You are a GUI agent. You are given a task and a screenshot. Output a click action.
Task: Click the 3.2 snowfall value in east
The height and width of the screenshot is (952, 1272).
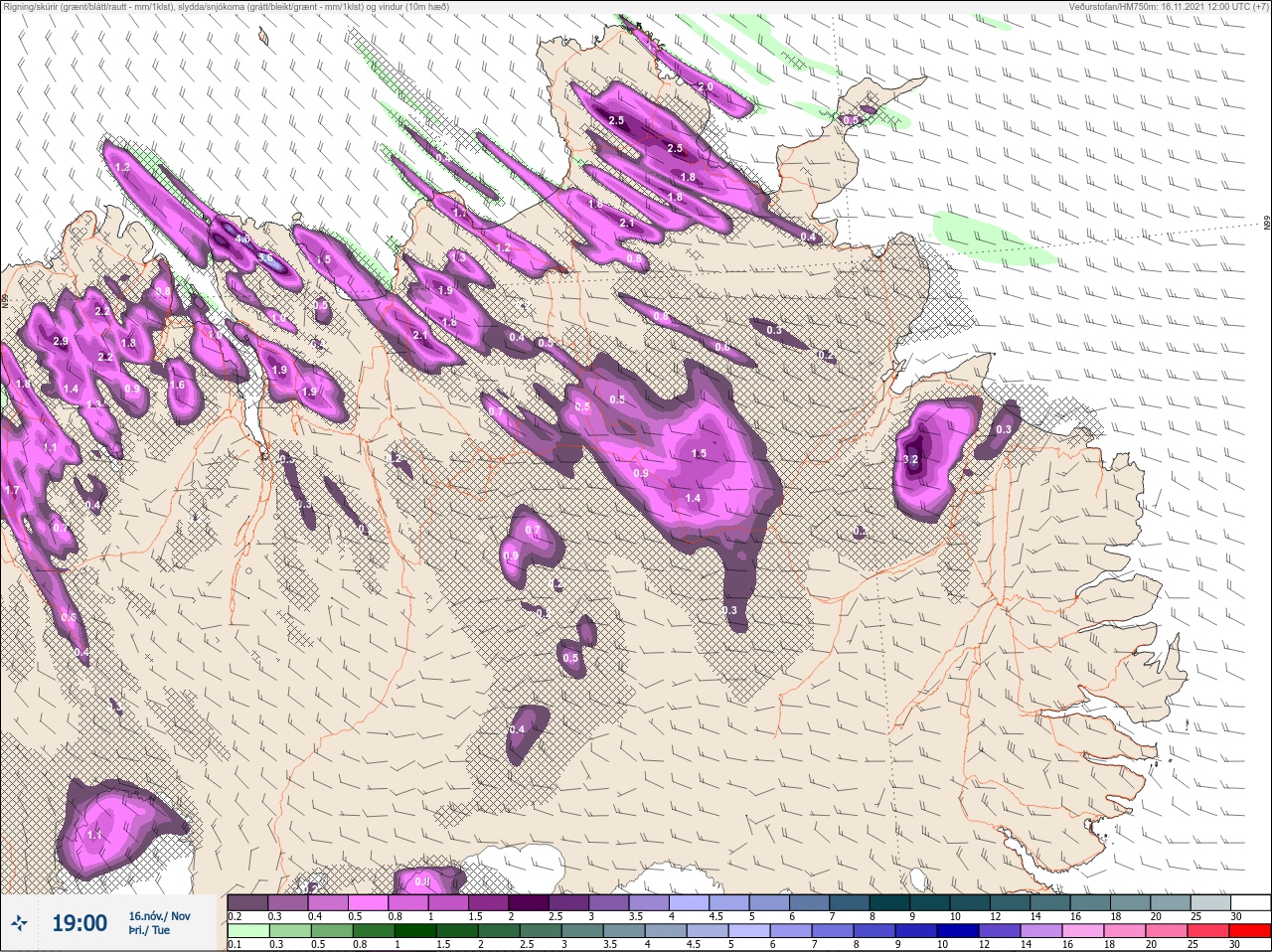click(911, 459)
